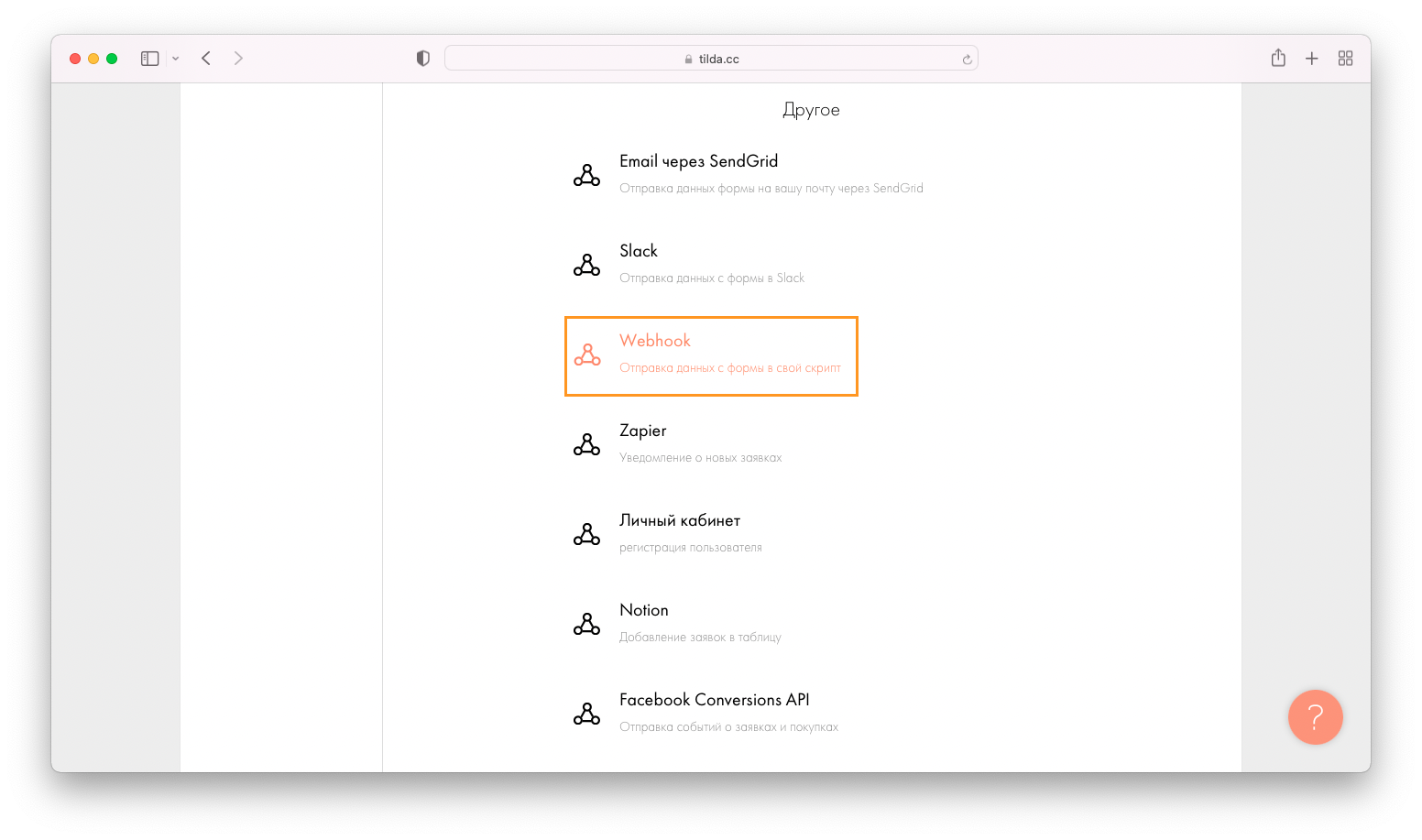Click the Facebook Conversions API icon

click(x=586, y=713)
